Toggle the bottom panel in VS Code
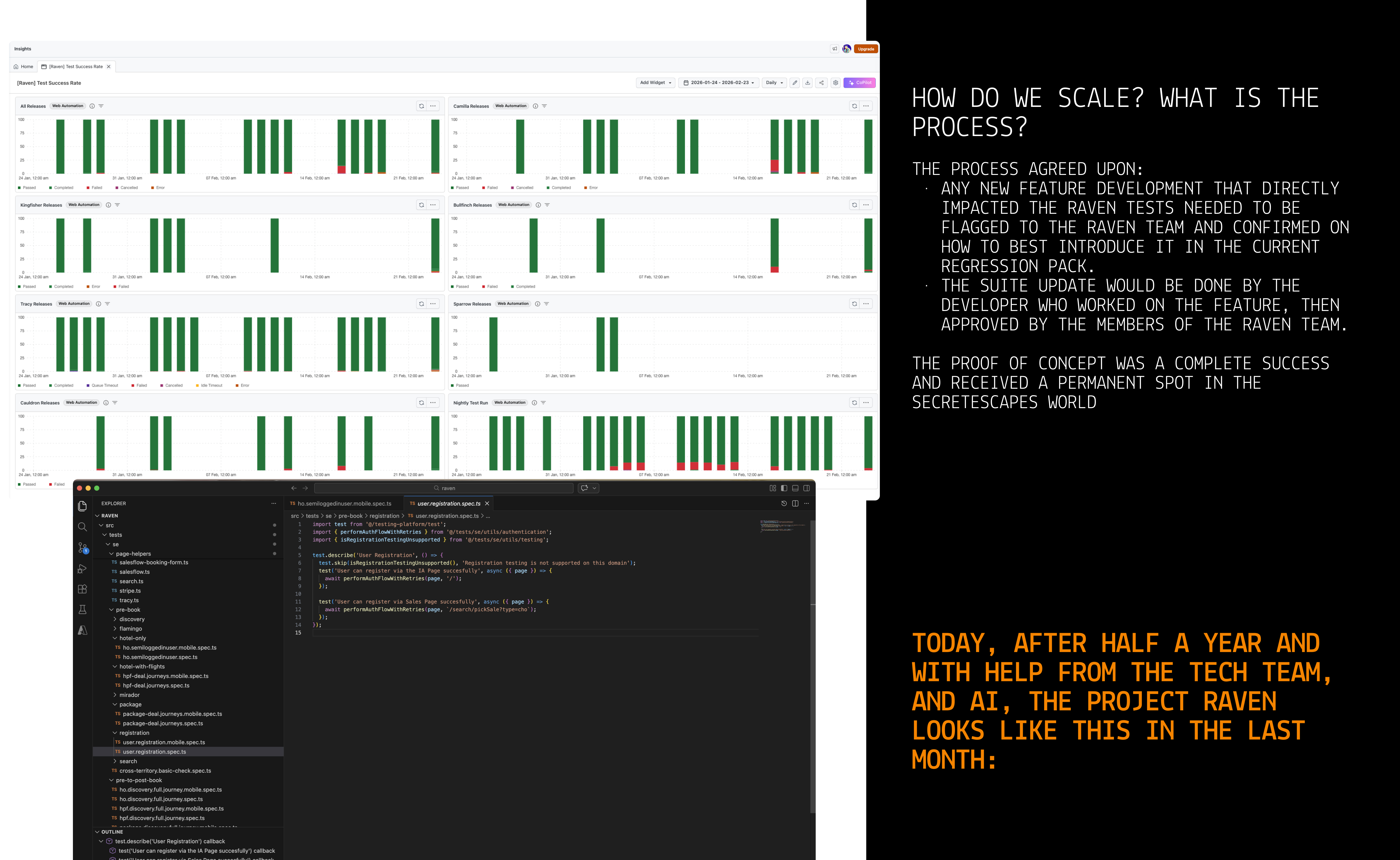The width and height of the screenshot is (1400, 860). click(795, 488)
